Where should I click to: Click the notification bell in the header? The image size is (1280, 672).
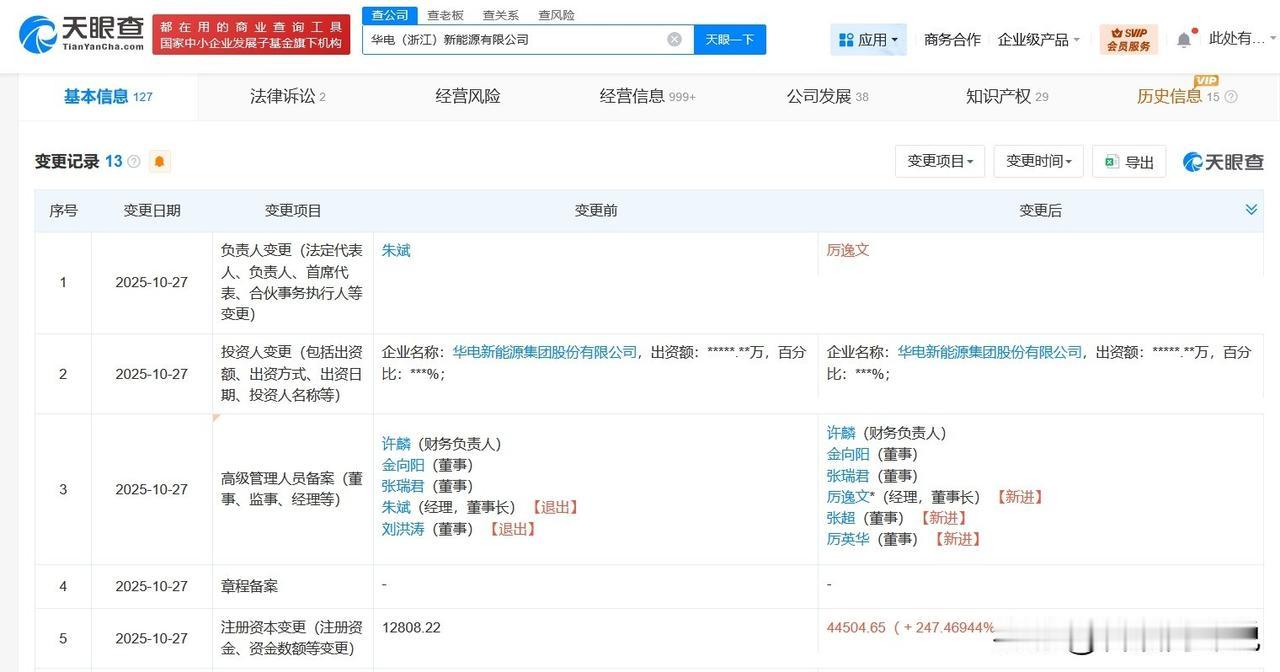pyautogui.click(x=1184, y=39)
